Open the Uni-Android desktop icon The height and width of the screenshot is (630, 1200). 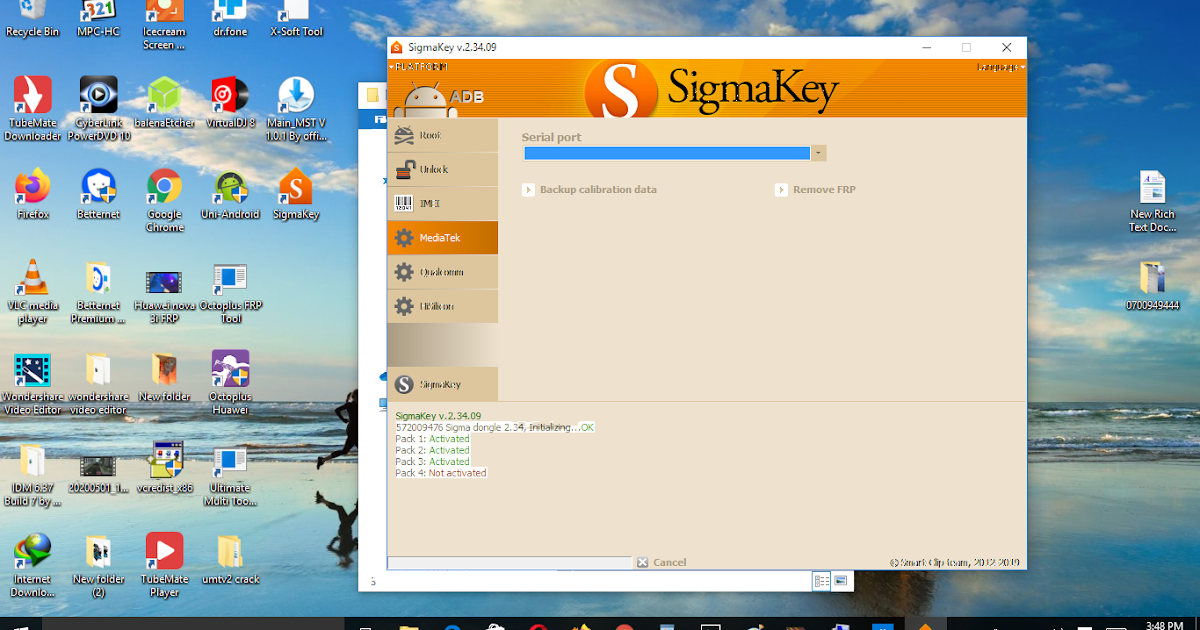(230, 194)
